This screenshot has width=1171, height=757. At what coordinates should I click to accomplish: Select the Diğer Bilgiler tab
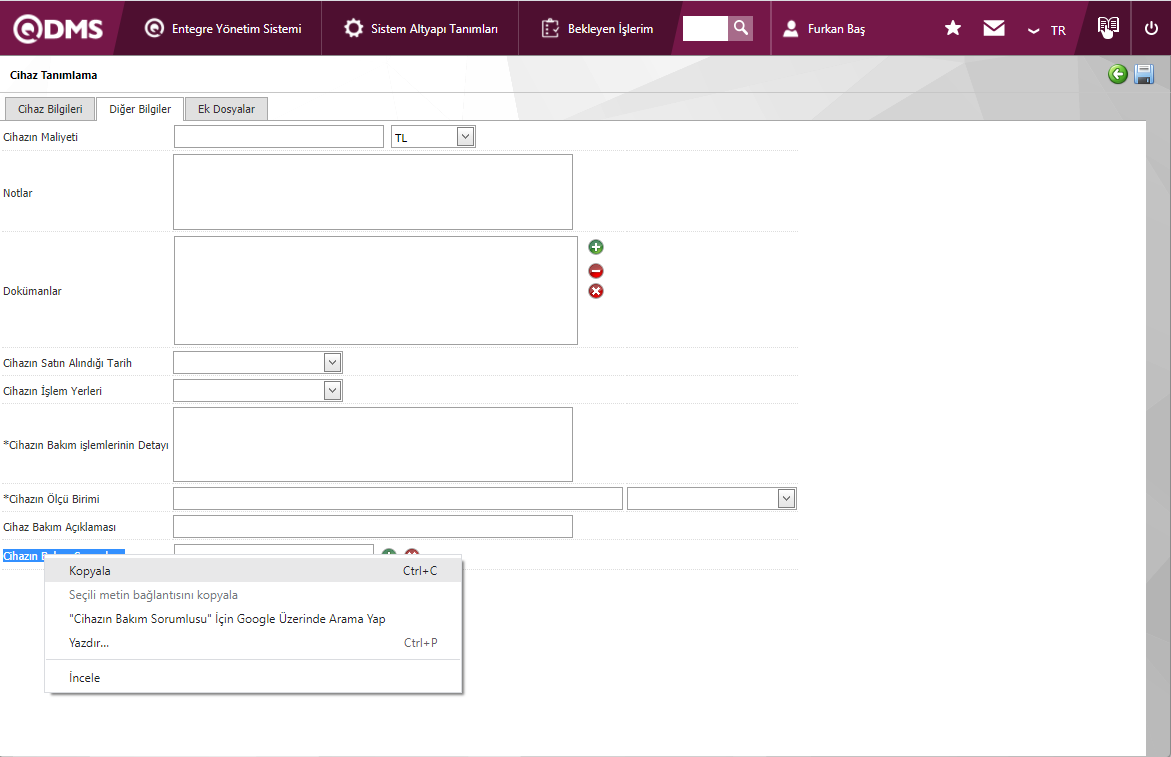pos(140,109)
